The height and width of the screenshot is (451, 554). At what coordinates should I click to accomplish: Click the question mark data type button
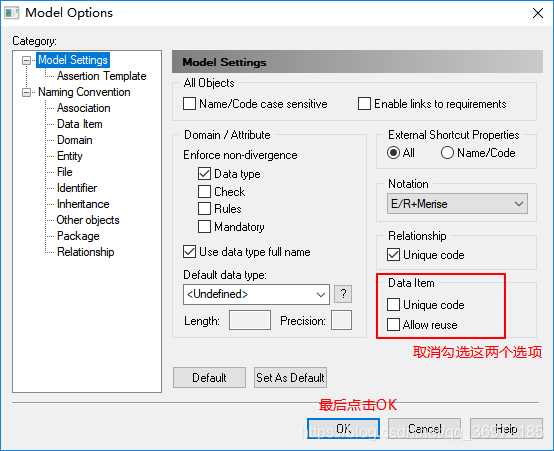tap(343, 294)
